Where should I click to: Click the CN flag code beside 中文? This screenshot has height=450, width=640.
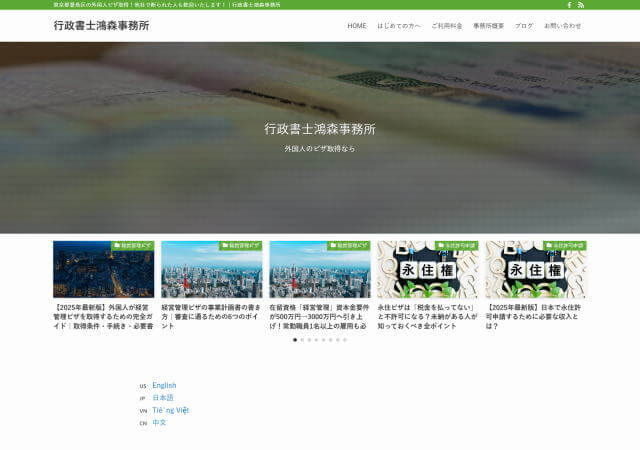143,423
